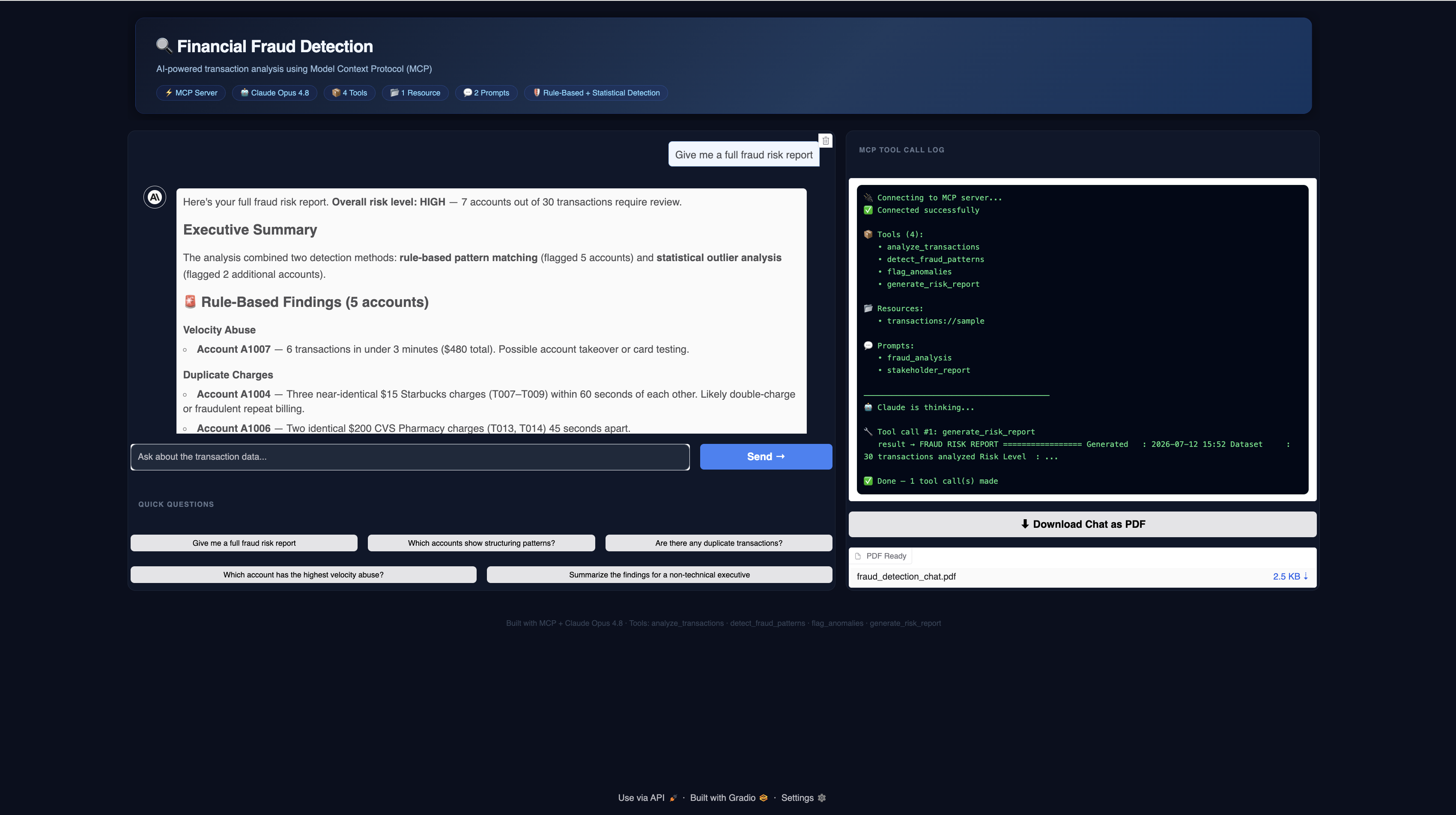The image size is (1456, 815).
Task: Click 'transactions://sample' resource entry
Action: pos(935,321)
